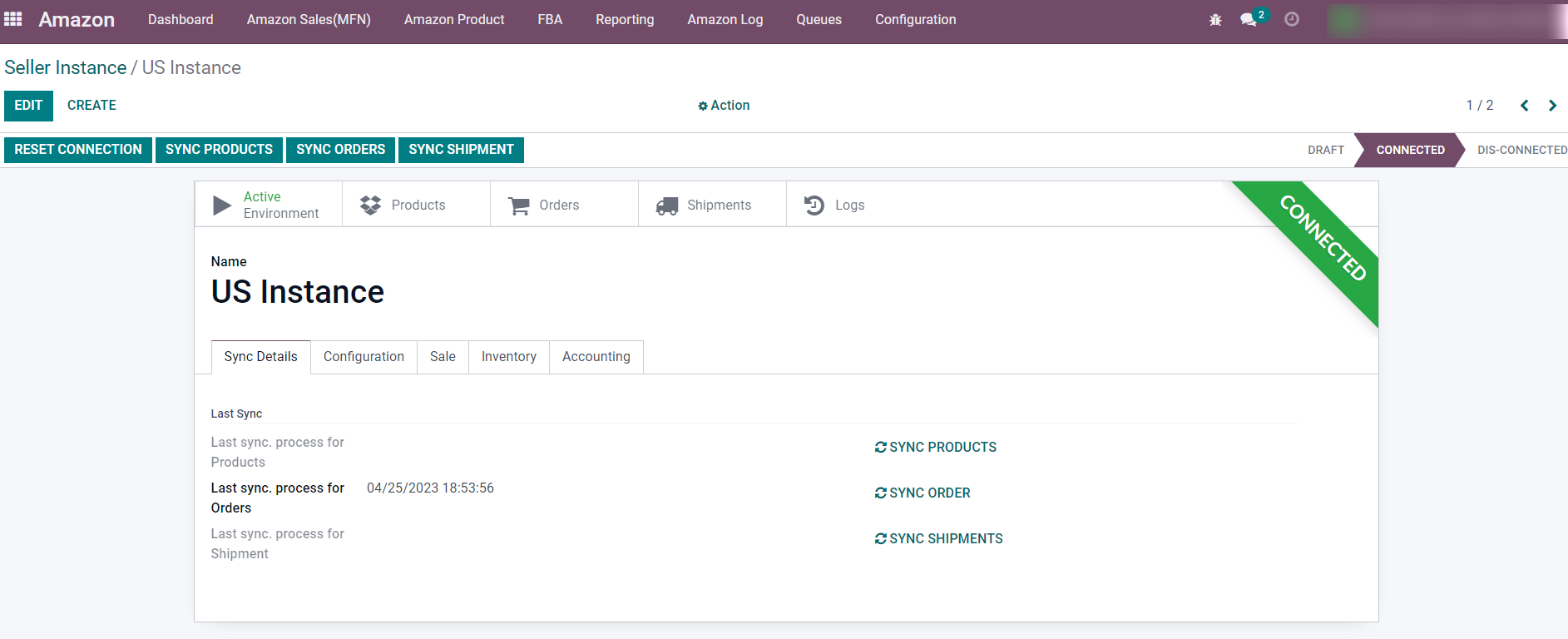Click the gear icon next to Action
1568x639 pixels.
pos(703,106)
